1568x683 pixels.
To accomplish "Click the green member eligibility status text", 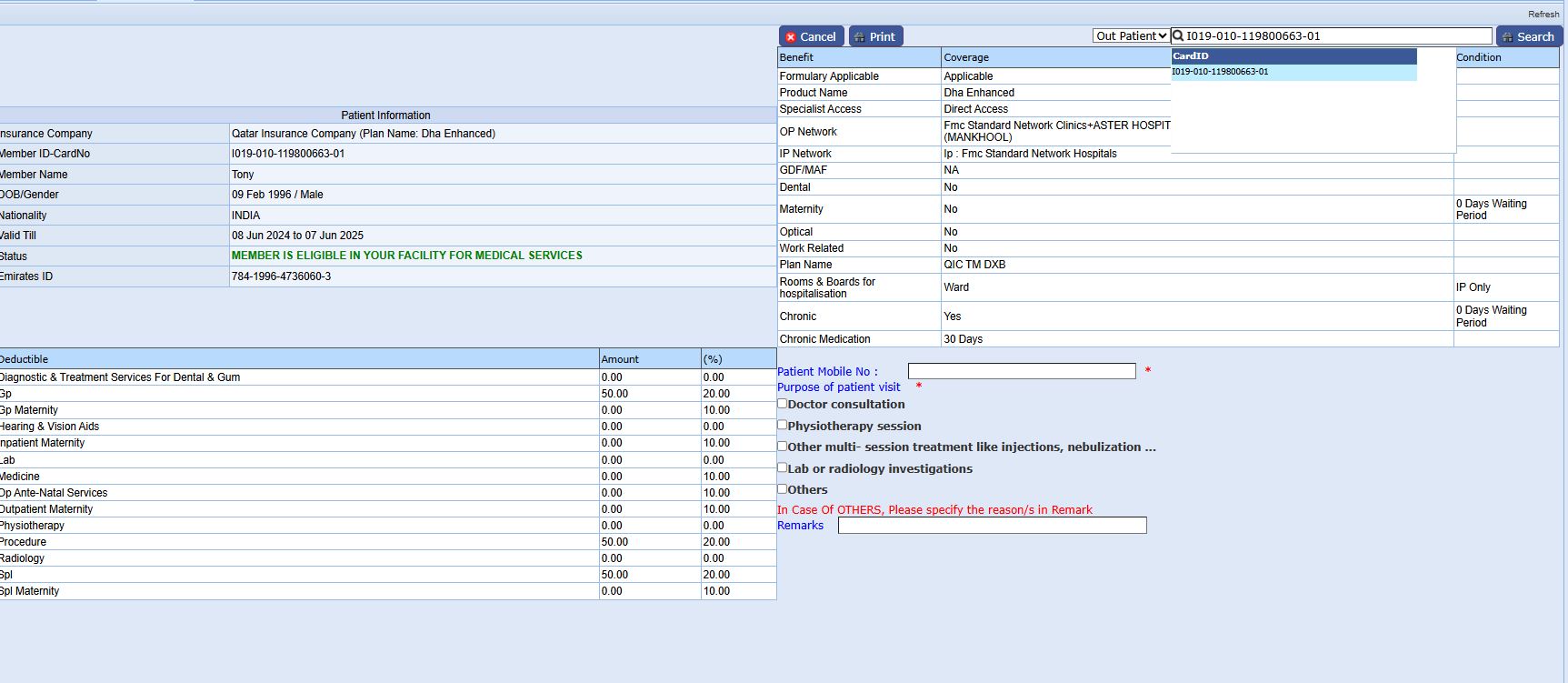I will click(x=406, y=256).
